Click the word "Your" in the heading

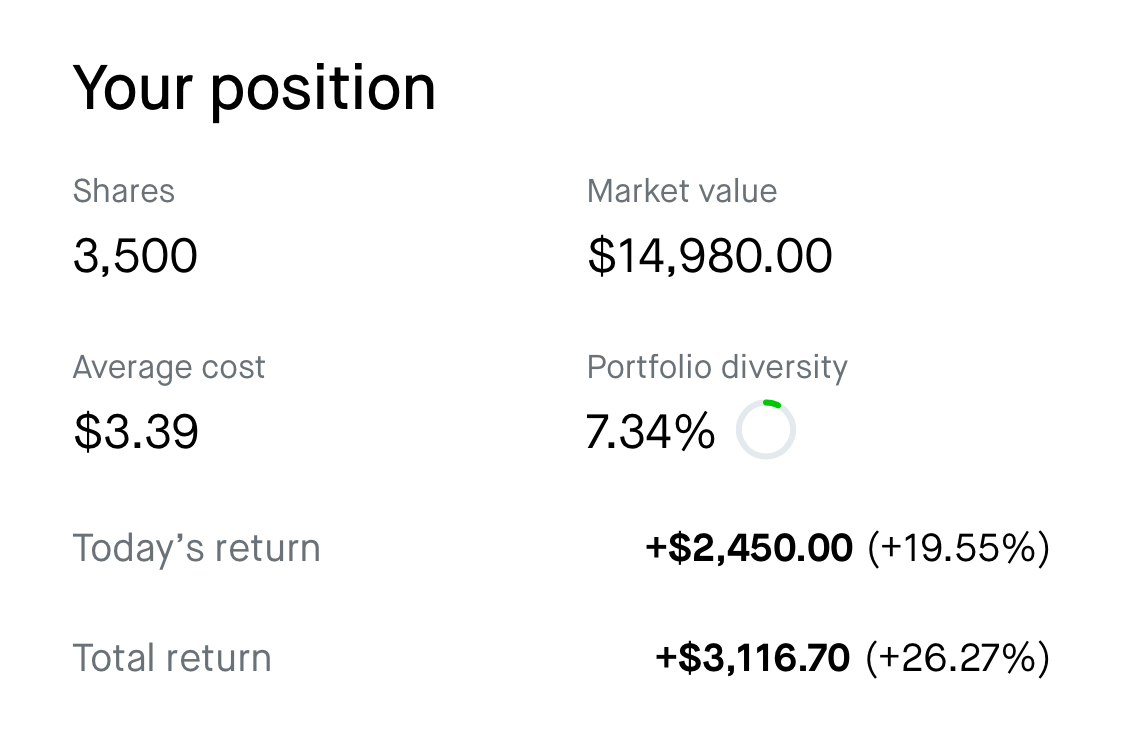coord(132,88)
